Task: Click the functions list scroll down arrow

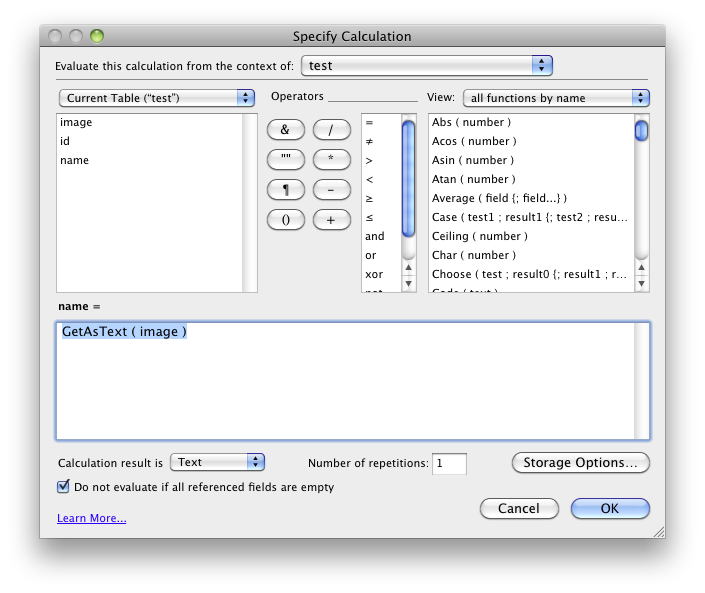Action: (642, 284)
